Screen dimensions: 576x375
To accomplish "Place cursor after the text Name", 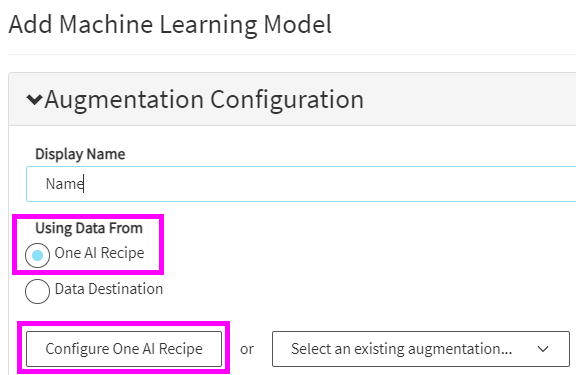I will [84, 184].
